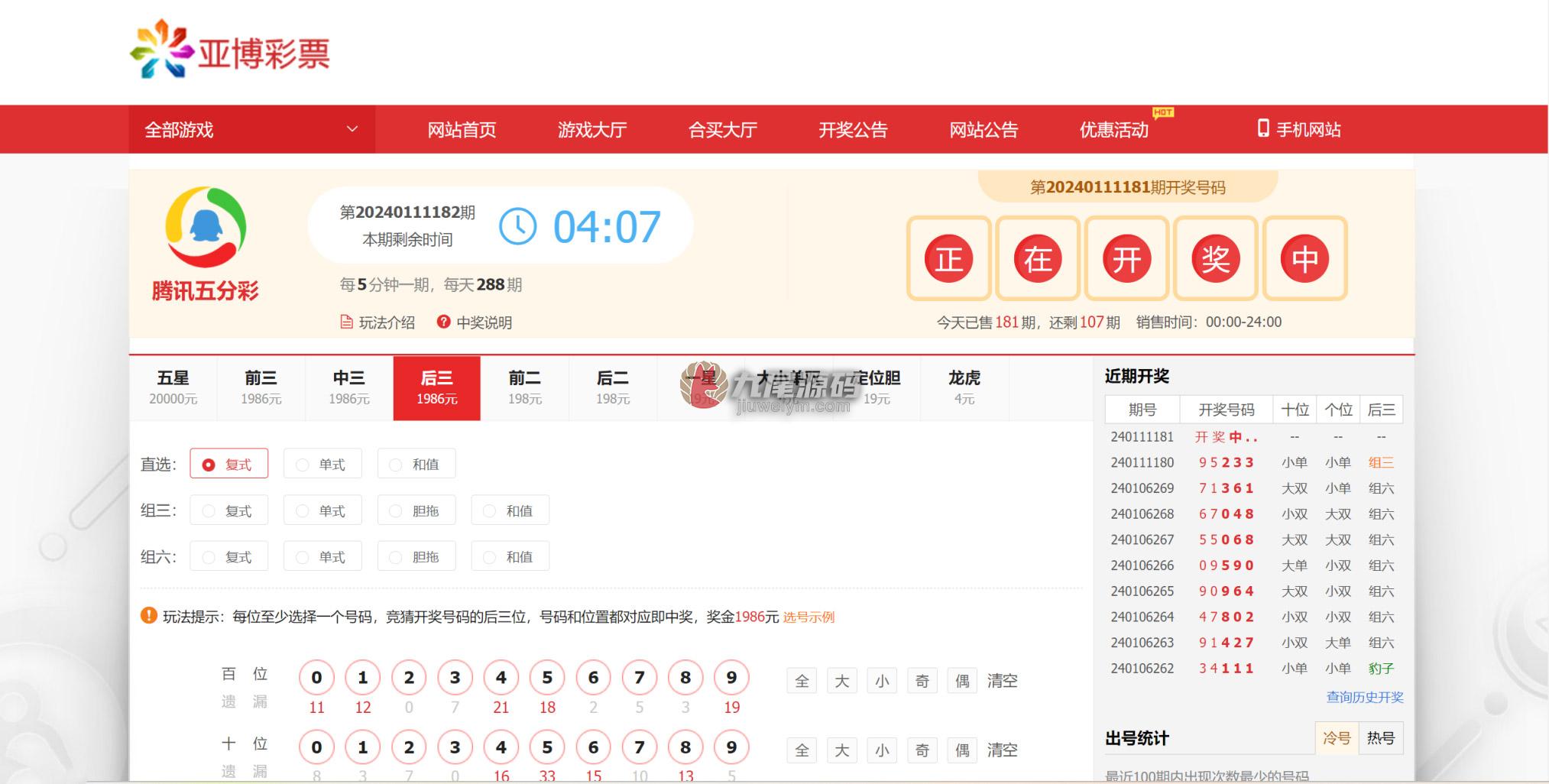Select number ball 3 in 十位 row
Viewport: 1549px width, 784px height.
coord(455,747)
